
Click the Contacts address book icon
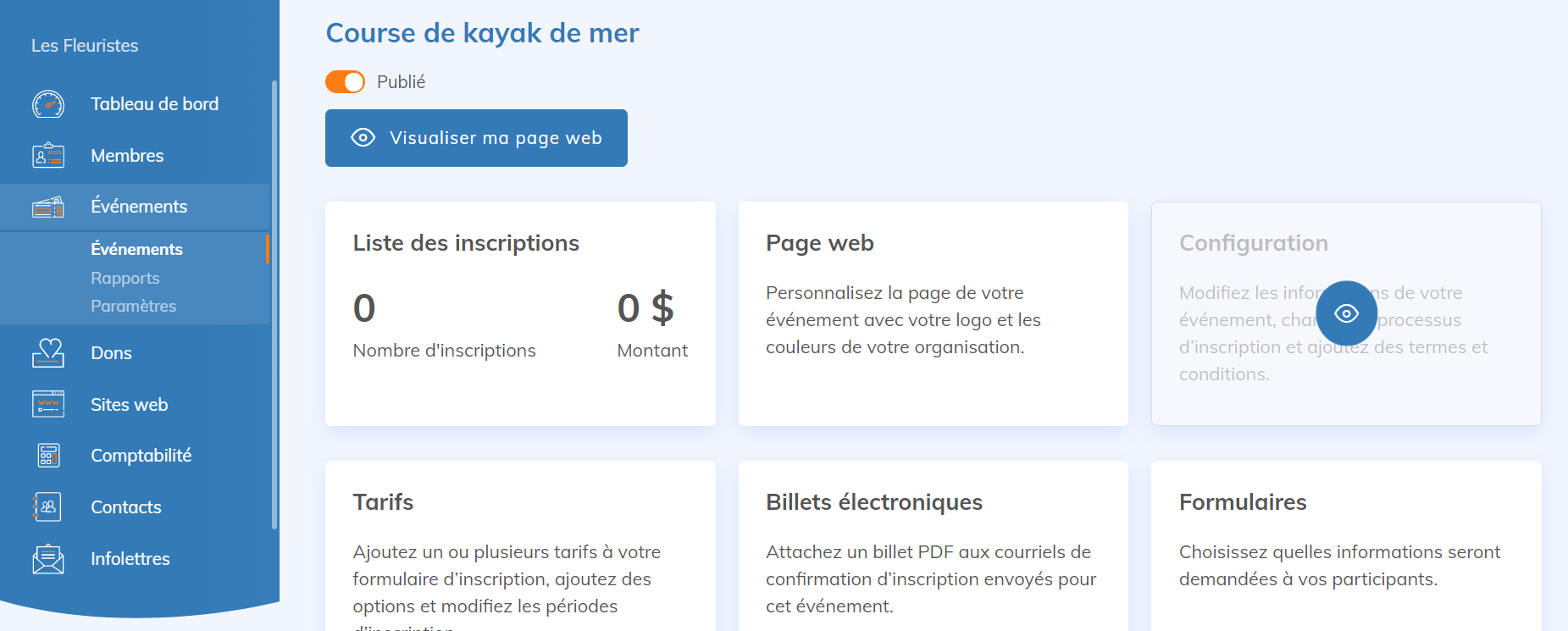pyautogui.click(x=48, y=507)
